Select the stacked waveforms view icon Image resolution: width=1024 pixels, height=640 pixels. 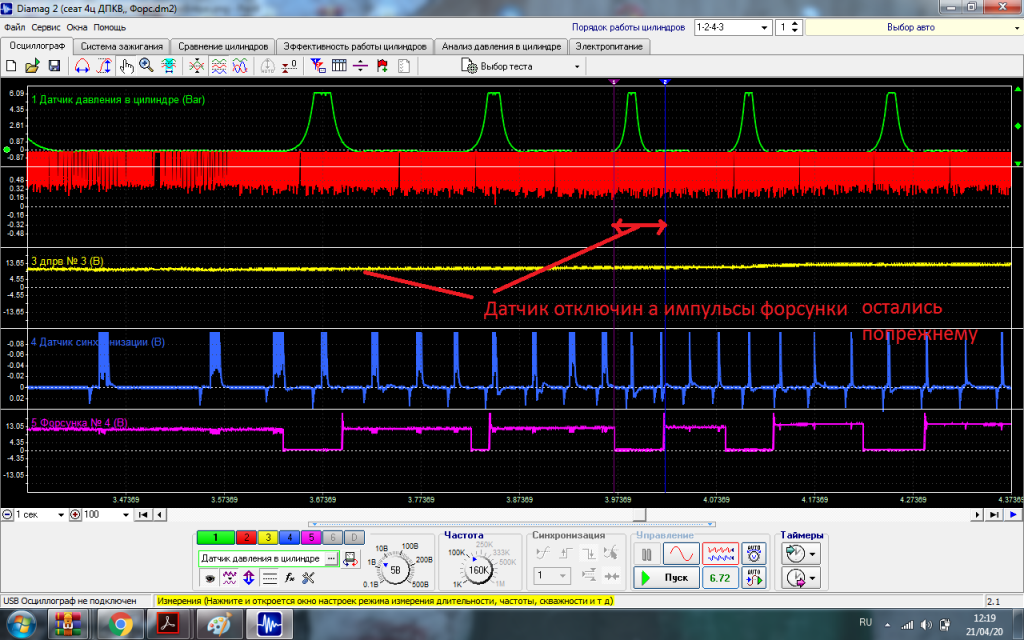pos(219,66)
